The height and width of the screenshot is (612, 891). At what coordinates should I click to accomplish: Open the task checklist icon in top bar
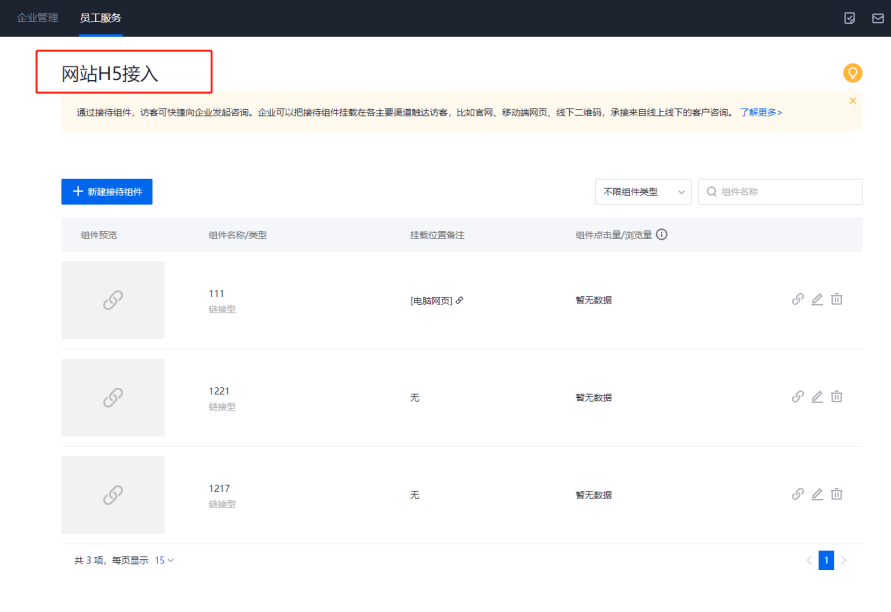coord(850,18)
